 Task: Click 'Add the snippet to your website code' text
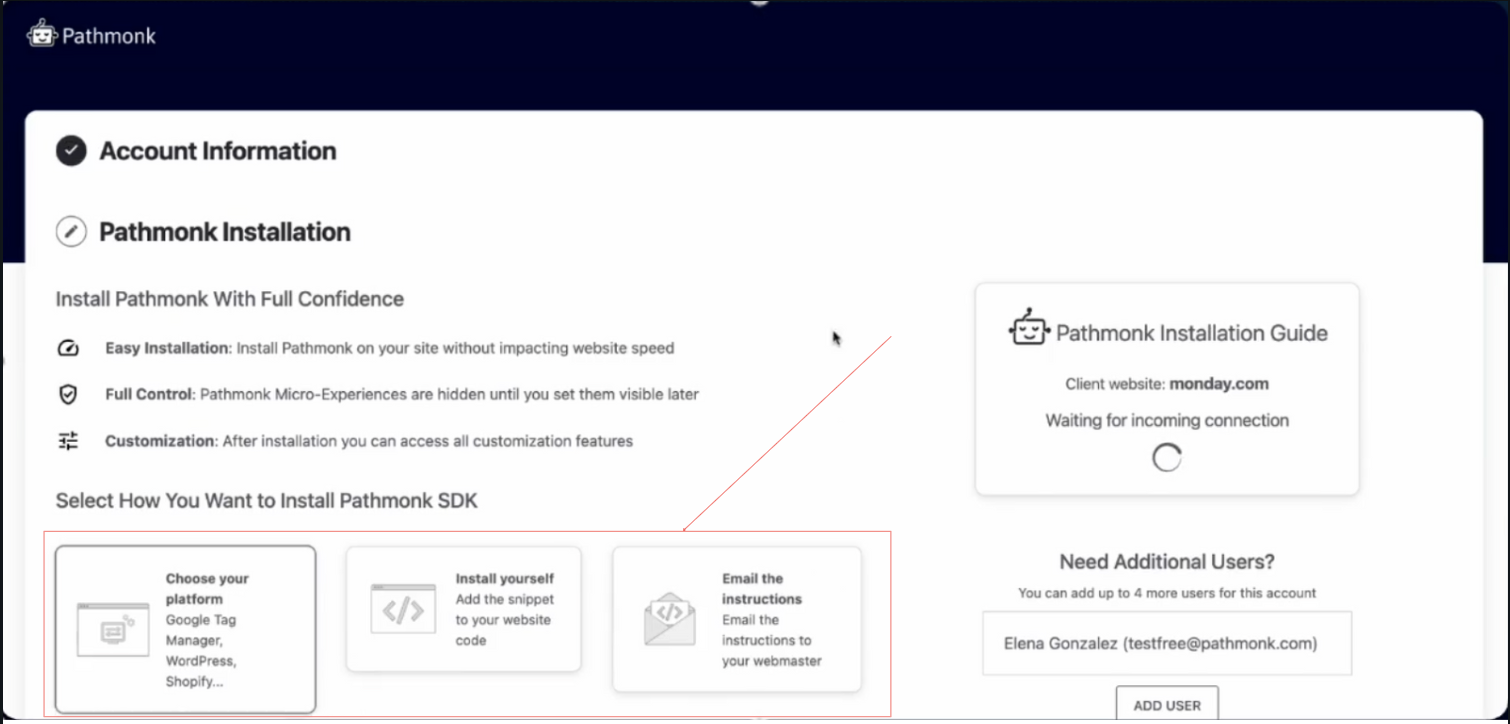505,620
